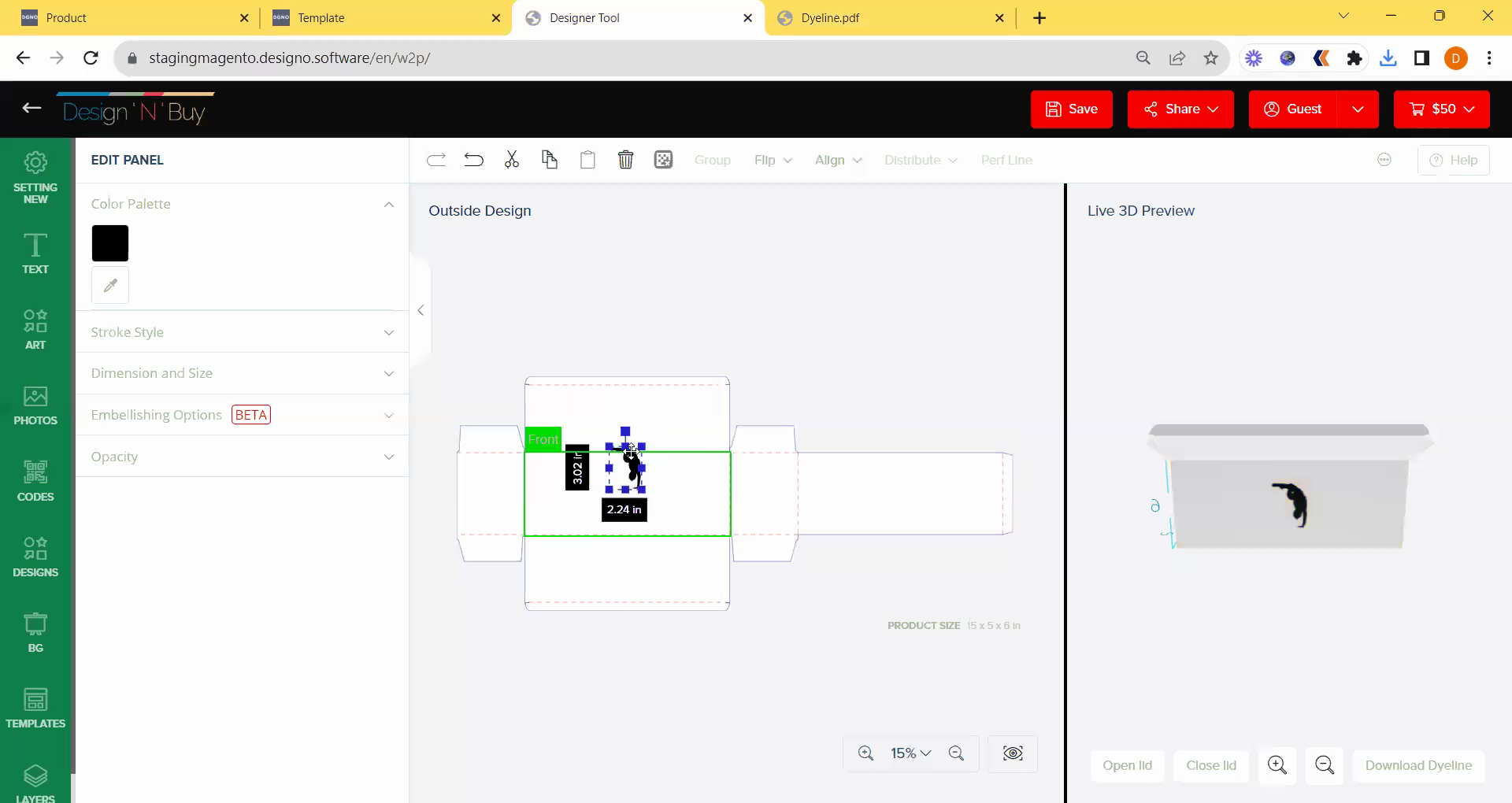Collapse the edit panel with arrow handle
This screenshot has height=803, width=1512.
(x=421, y=310)
